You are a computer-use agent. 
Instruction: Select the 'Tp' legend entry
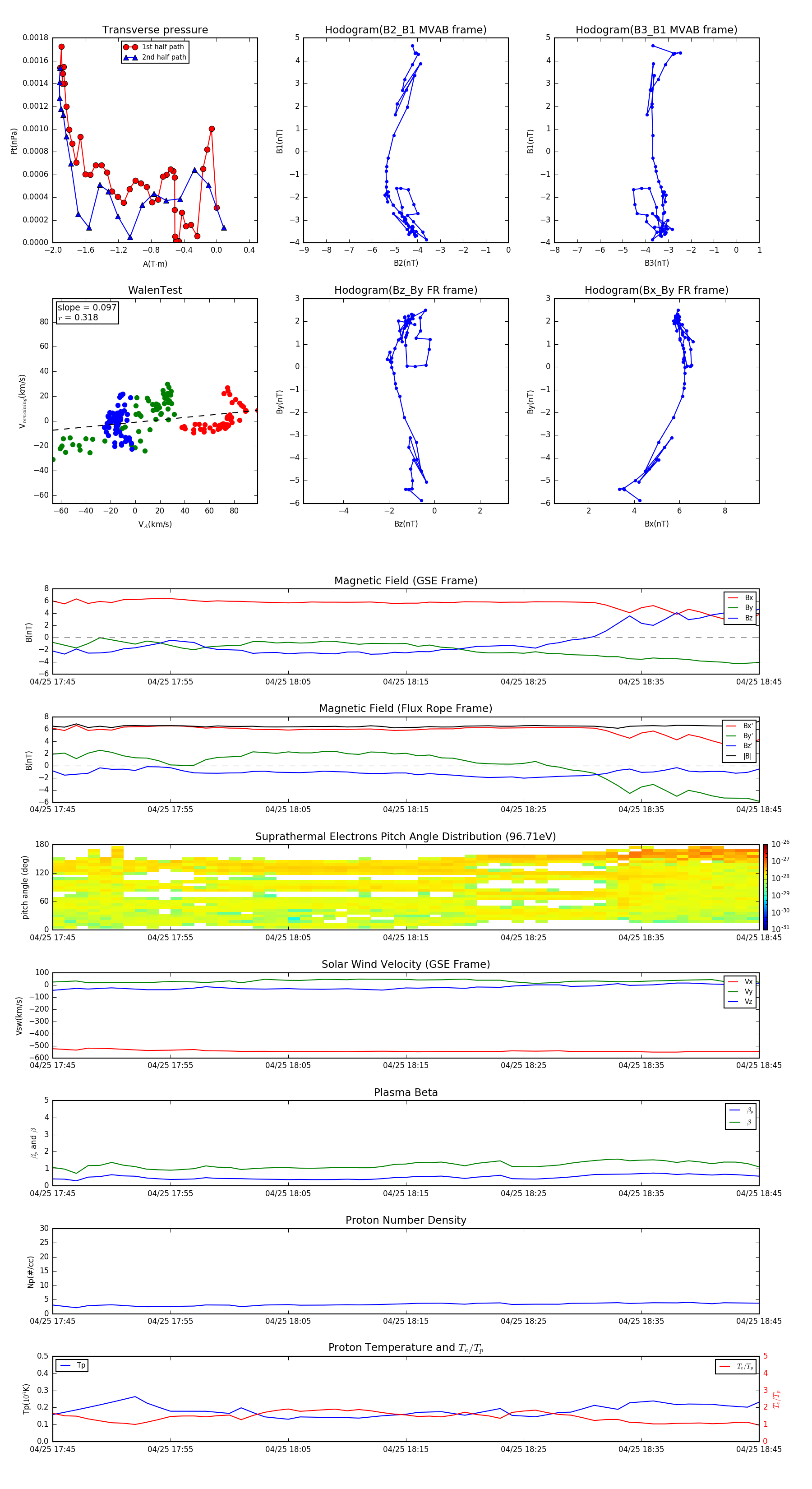(72, 1365)
